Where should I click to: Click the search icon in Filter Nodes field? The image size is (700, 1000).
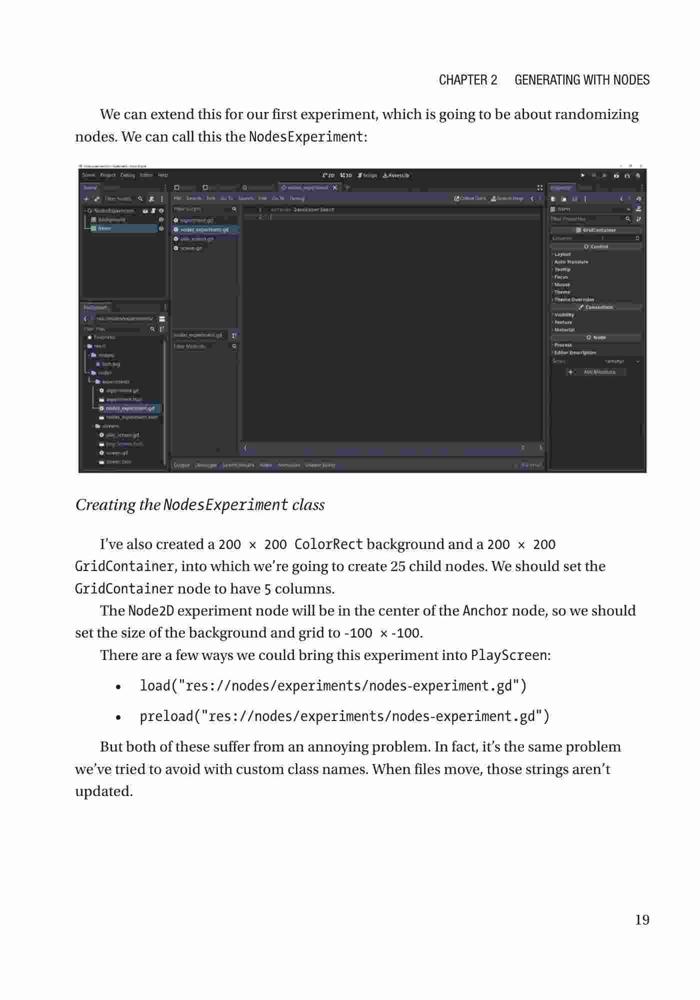tap(140, 199)
